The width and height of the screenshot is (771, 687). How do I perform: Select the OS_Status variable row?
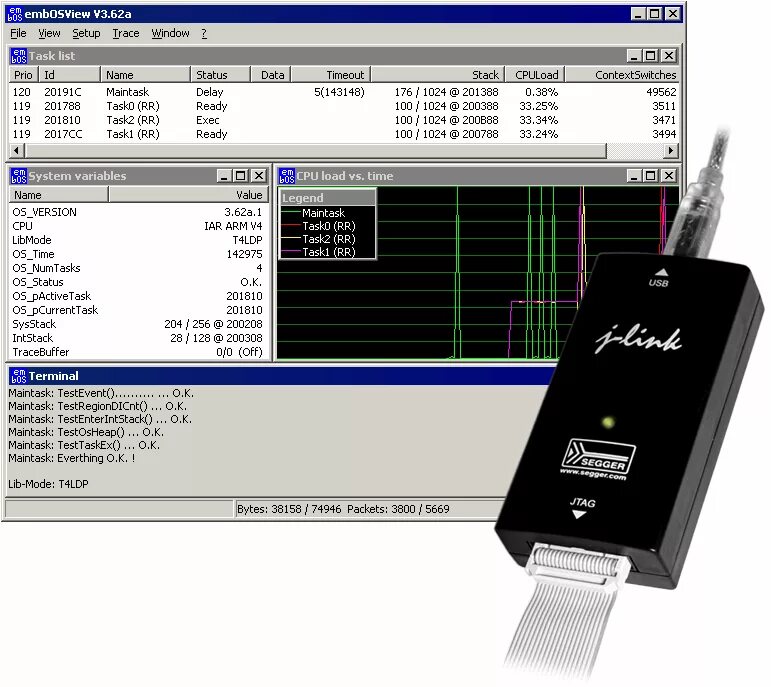137,282
